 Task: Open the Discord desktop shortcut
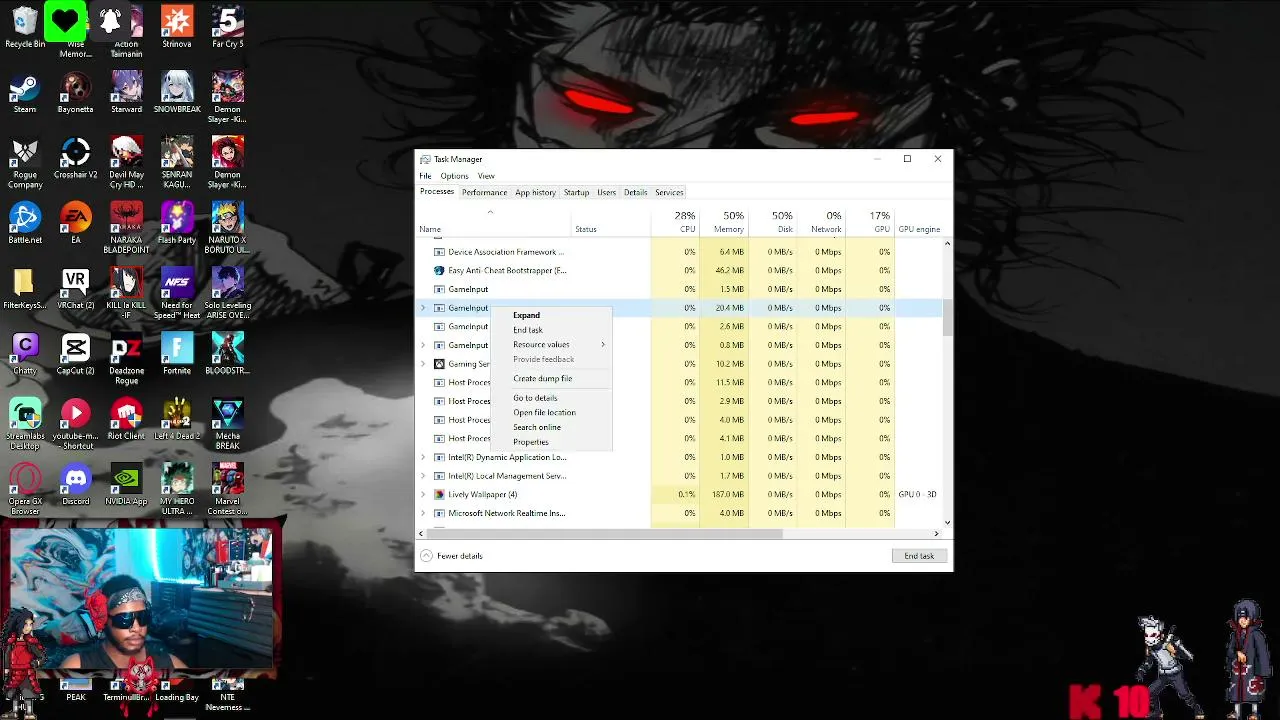[75, 485]
